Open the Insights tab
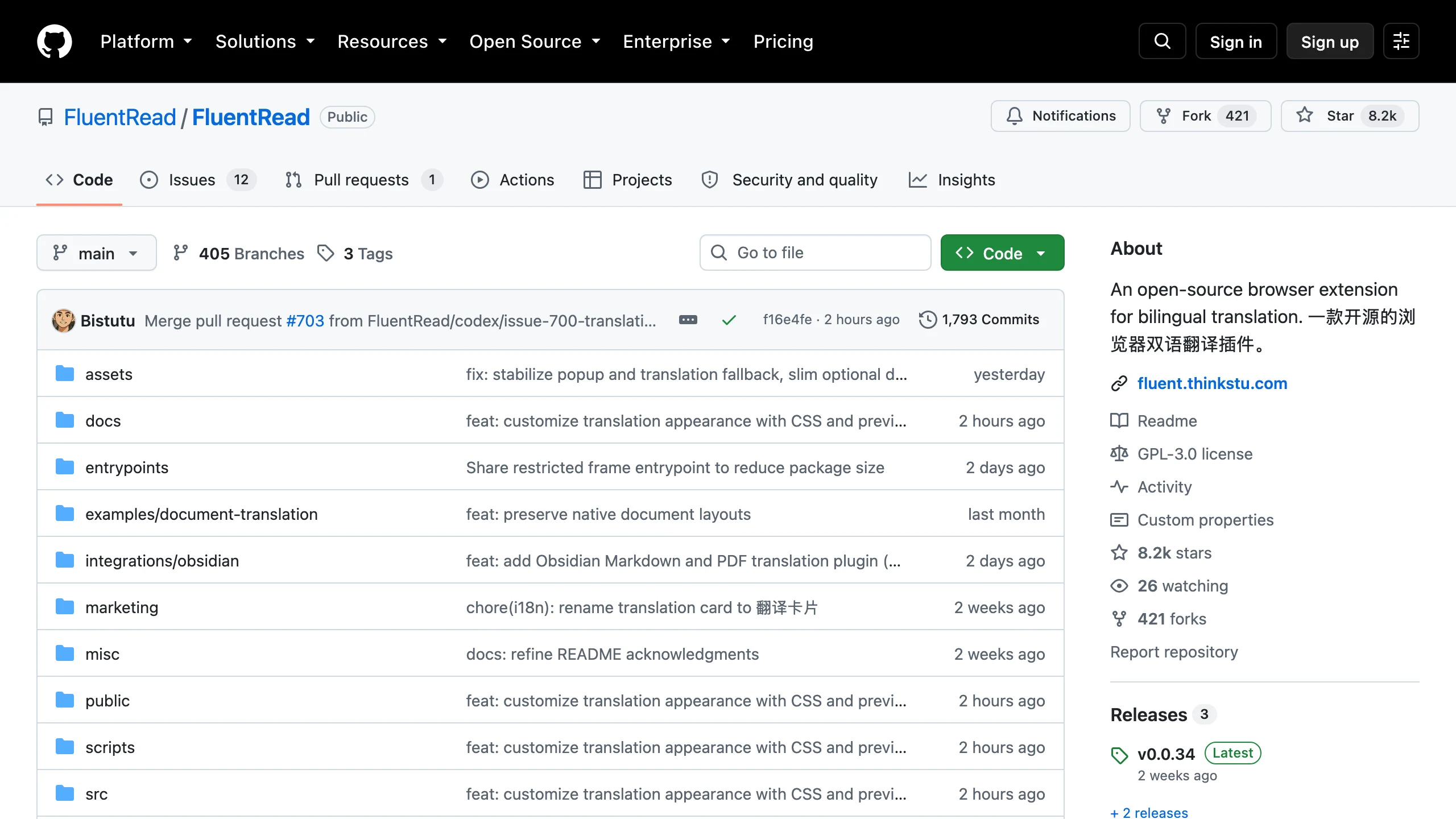Viewport: 1456px width, 819px height. (x=952, y=180)
